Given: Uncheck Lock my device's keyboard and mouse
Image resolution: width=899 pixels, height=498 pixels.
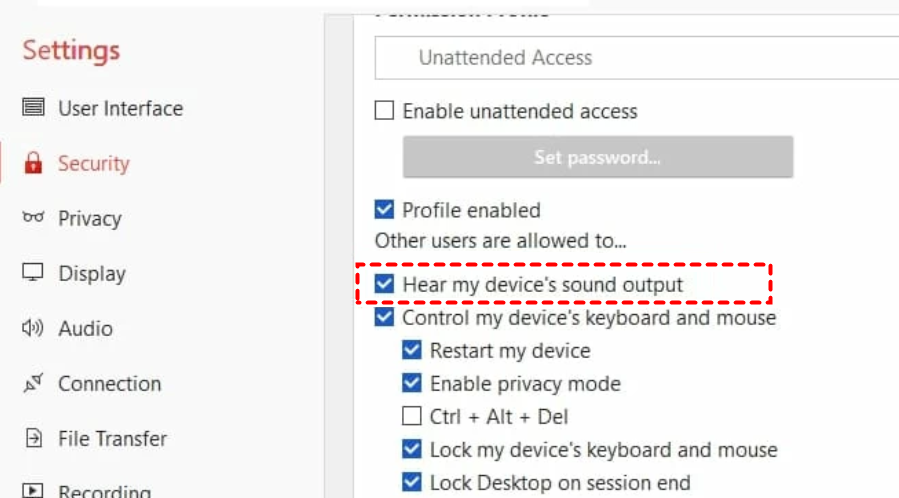Looking at the screenshot, I should click(x=412, y=450).
